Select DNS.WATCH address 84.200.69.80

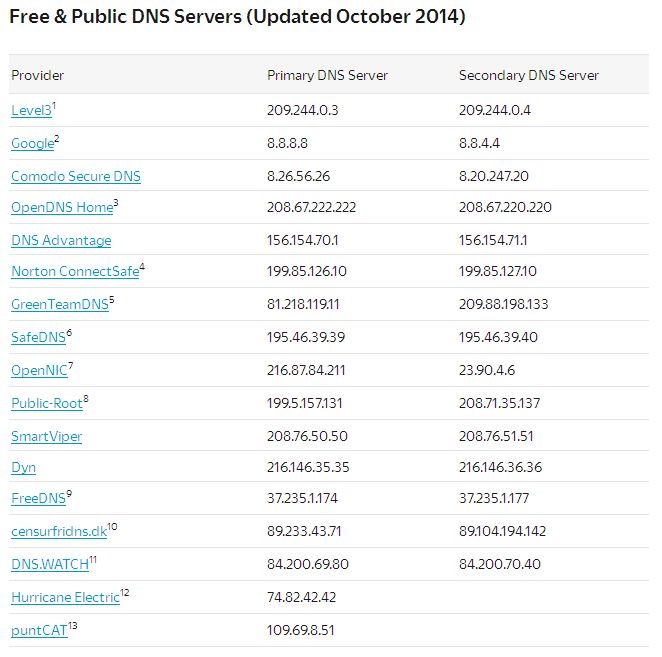(x=308, y=564)
